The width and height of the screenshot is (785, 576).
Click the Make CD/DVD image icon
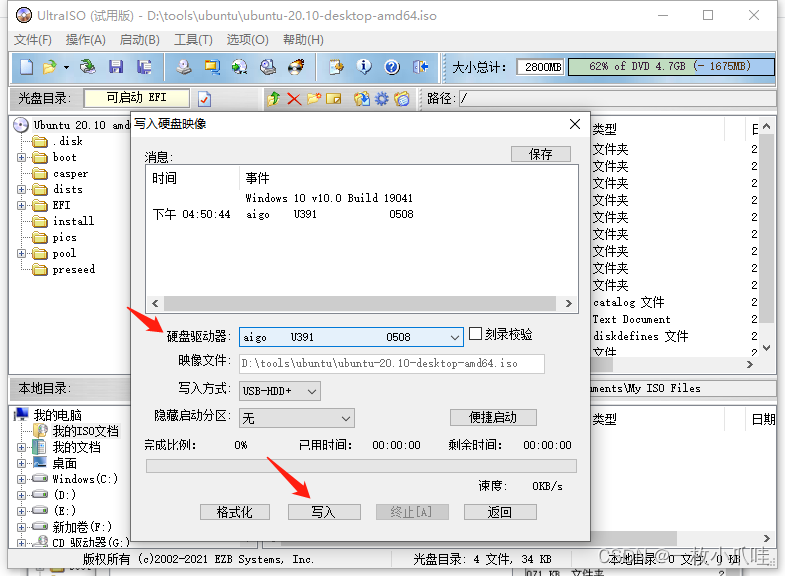pyautogui.click(x=184, y=67)
